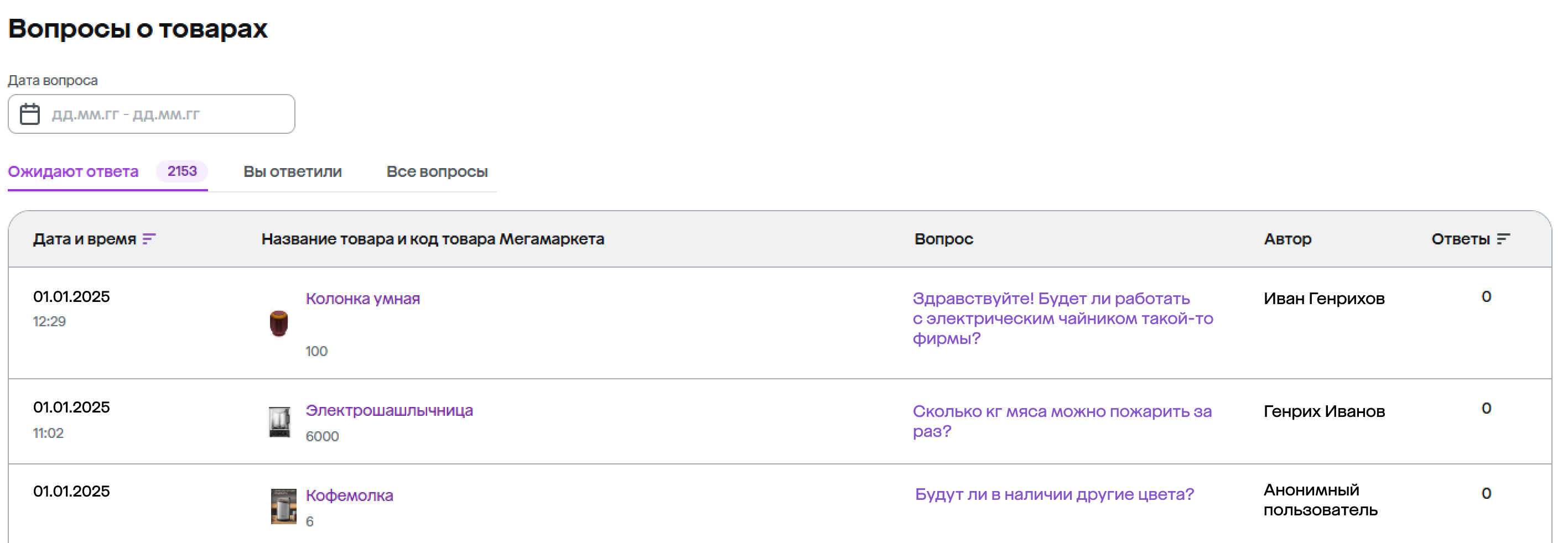Open the Электрошашлычница product link
The image size is (1568, 543).
[389, 410]
